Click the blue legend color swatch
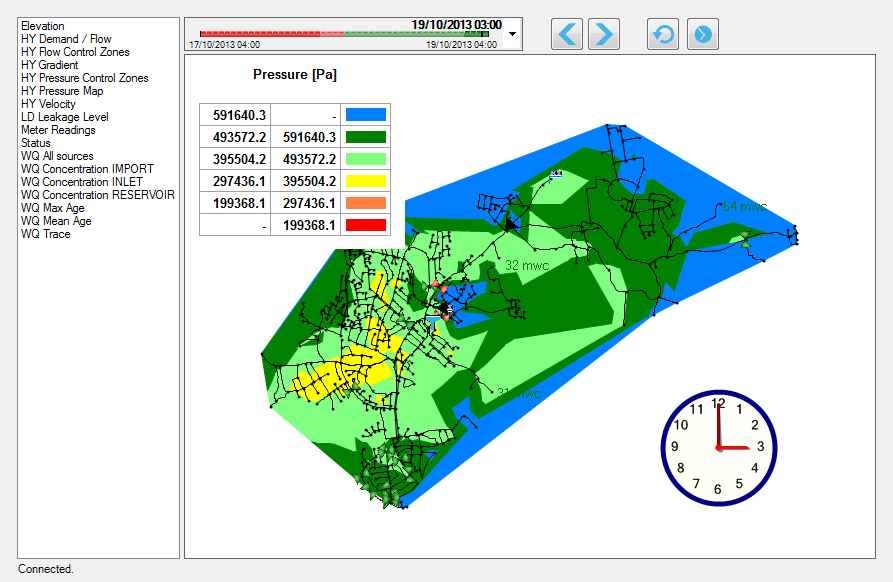The height and width of the screenshot is (582, 893). pos(365,115)
